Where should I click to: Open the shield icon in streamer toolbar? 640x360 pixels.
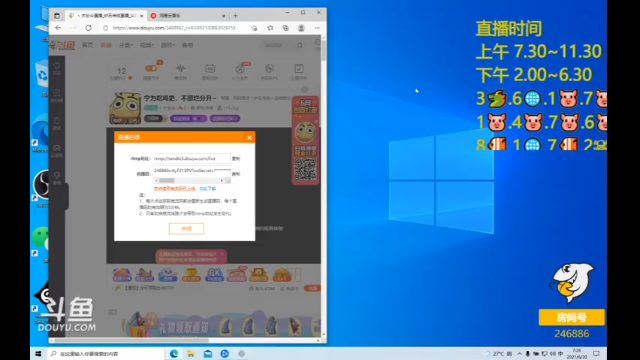[269, 69]
